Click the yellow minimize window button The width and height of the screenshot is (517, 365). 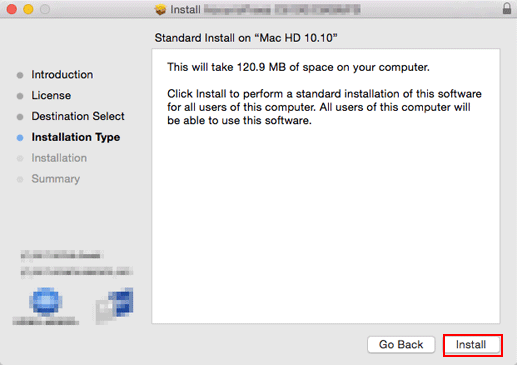28,9
